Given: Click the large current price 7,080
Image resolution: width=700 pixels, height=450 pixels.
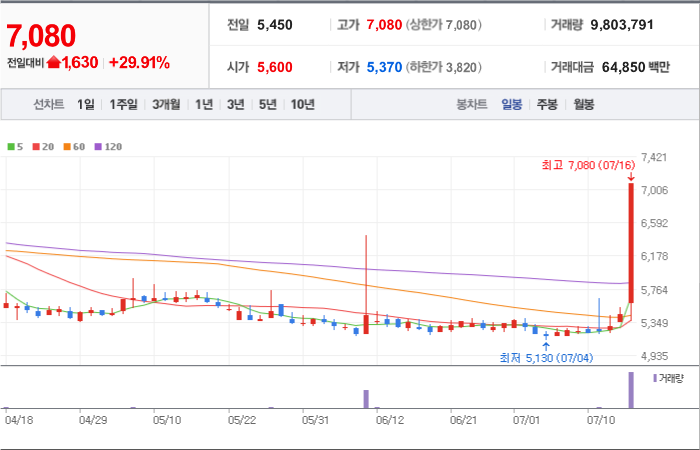Looking at the screenshot, I should (x=41, y=36).
